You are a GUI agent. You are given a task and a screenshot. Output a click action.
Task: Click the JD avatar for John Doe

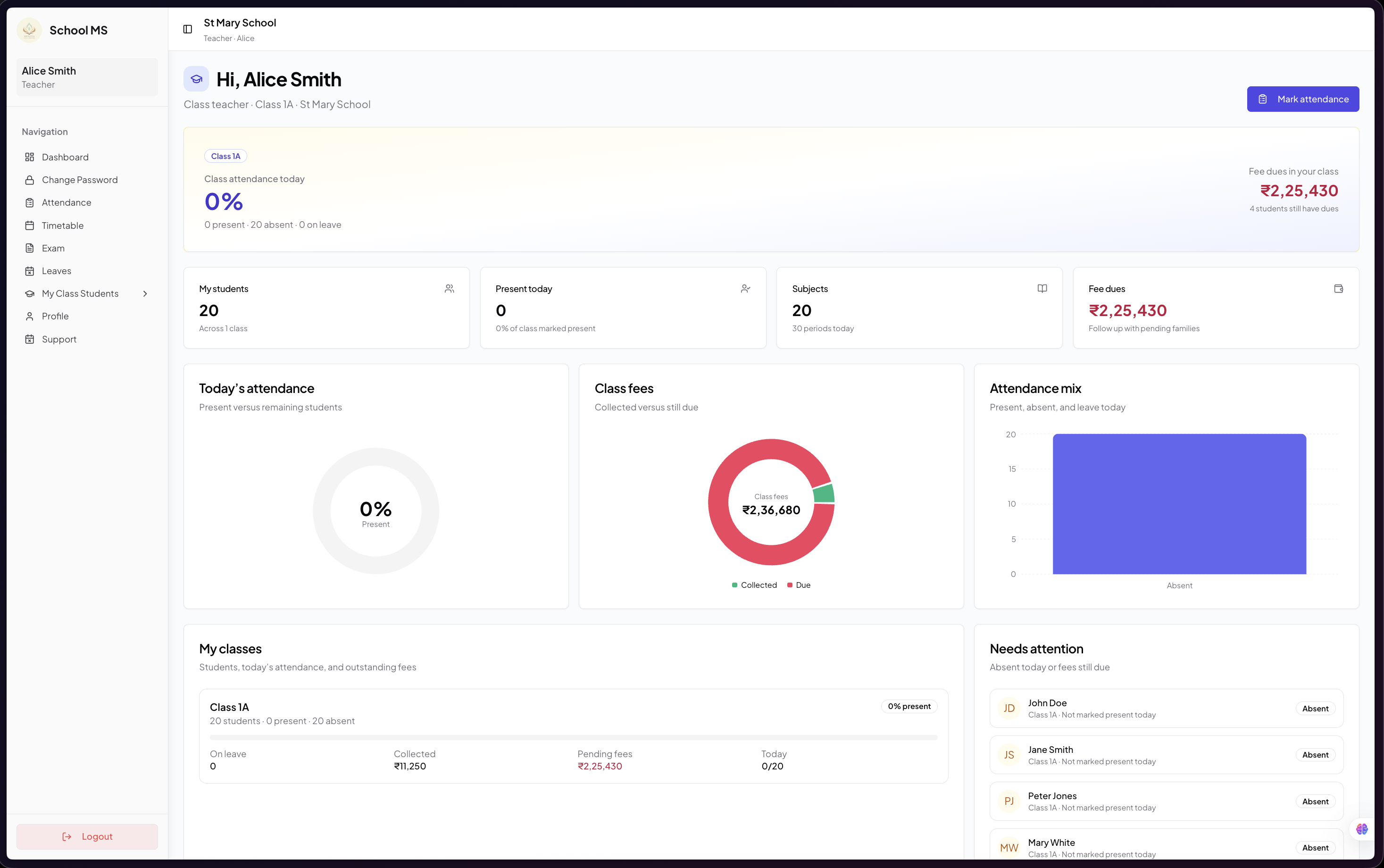[1009, 709]
